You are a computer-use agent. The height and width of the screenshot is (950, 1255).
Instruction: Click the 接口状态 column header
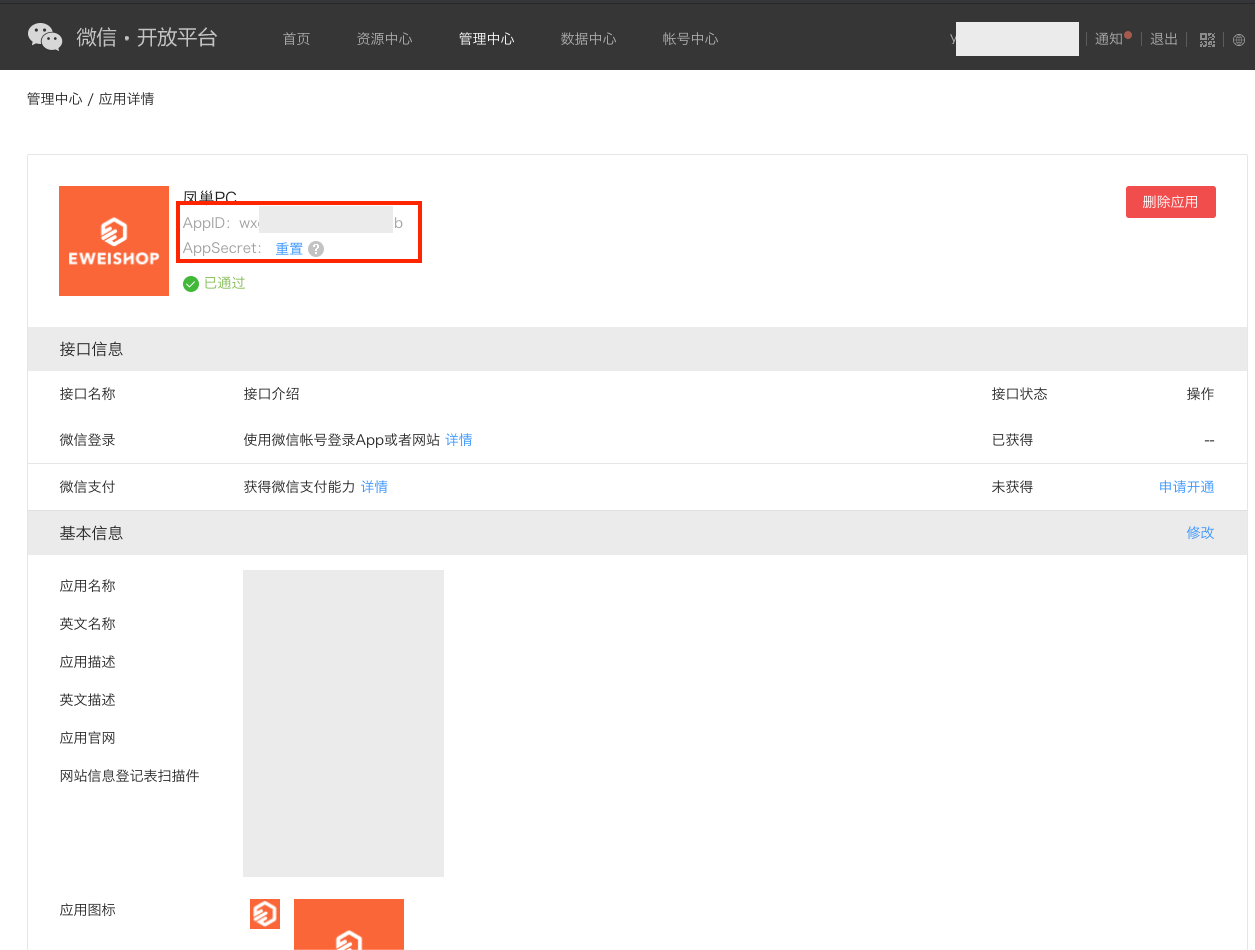1020,394
